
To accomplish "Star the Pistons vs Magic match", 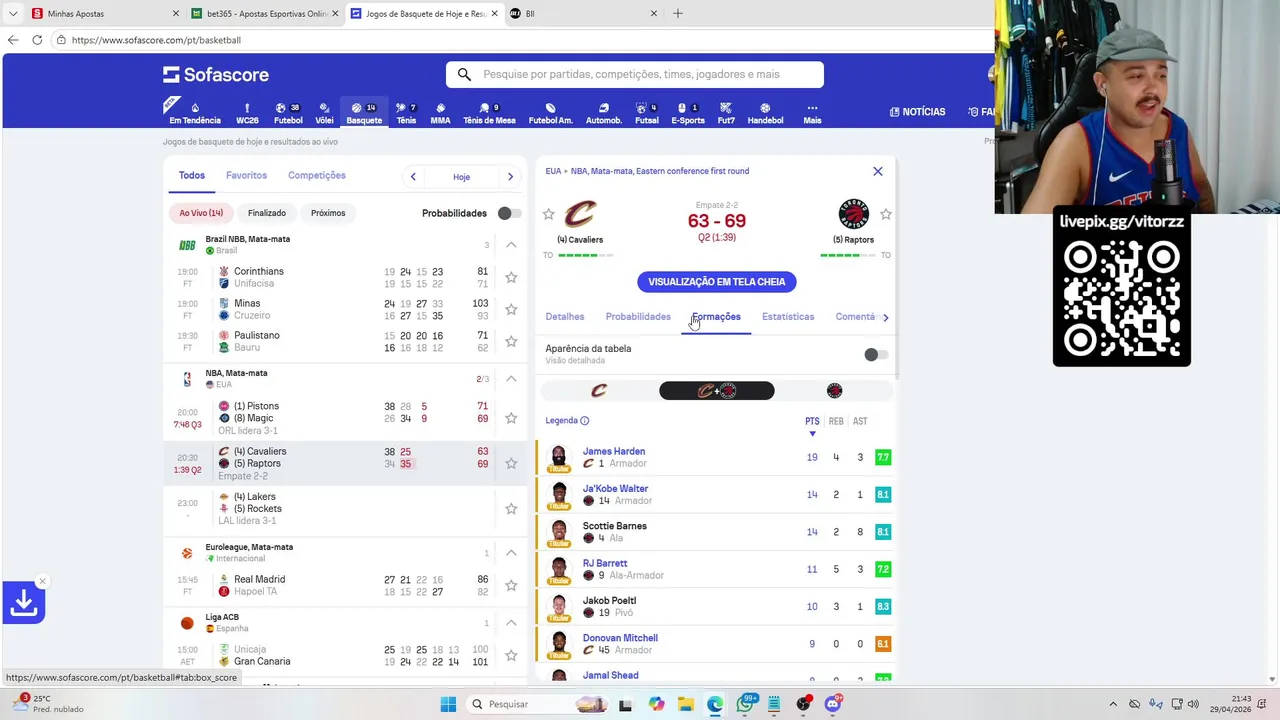I will point(511,418).
